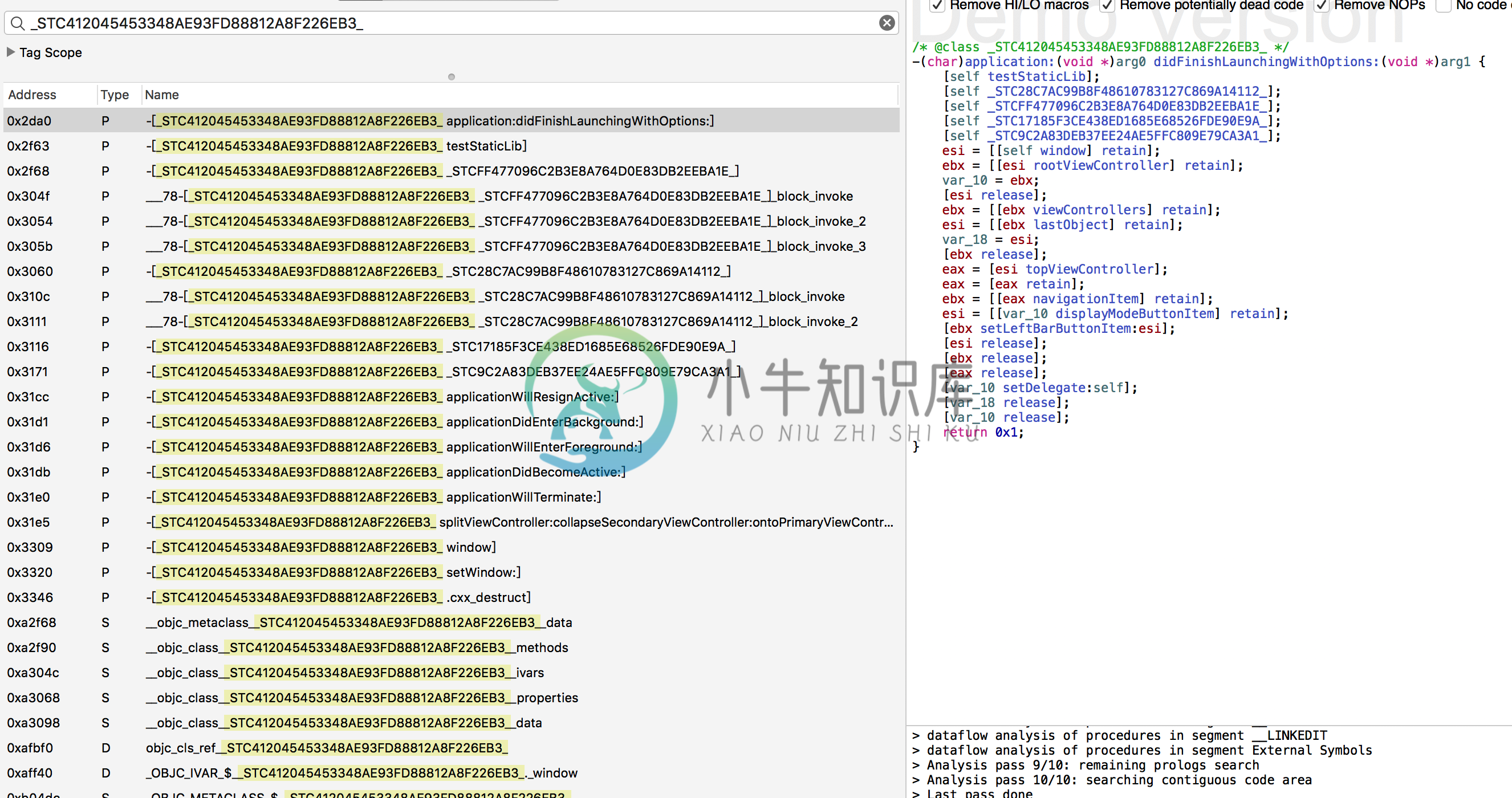Toggle Remove NOPs checkbox
Screen dimensions: 1512x798
[1320, 5]
